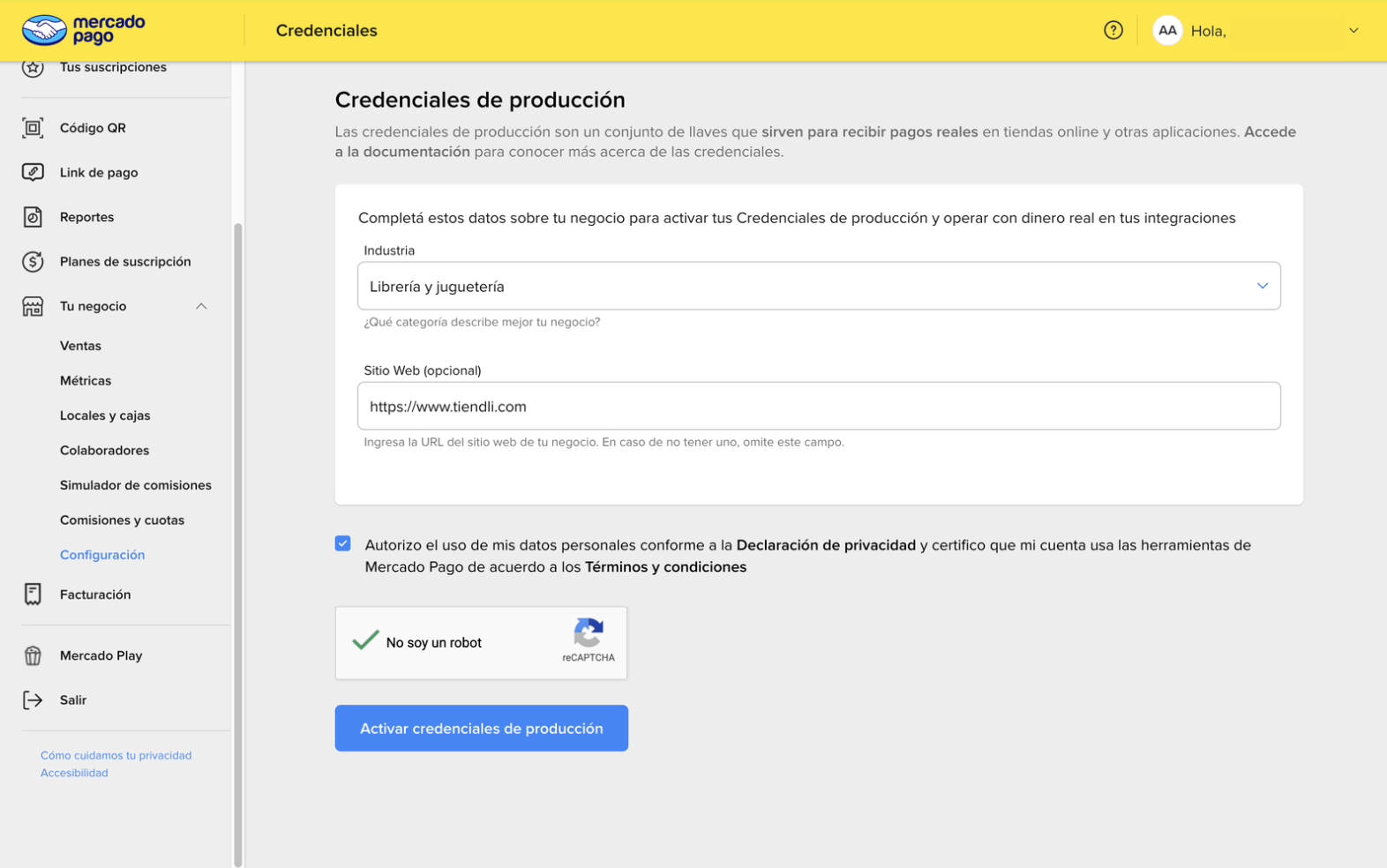The image size is (1387, 868).
Task: Open Declaración de privacidad link
Action: pos(826,545)
